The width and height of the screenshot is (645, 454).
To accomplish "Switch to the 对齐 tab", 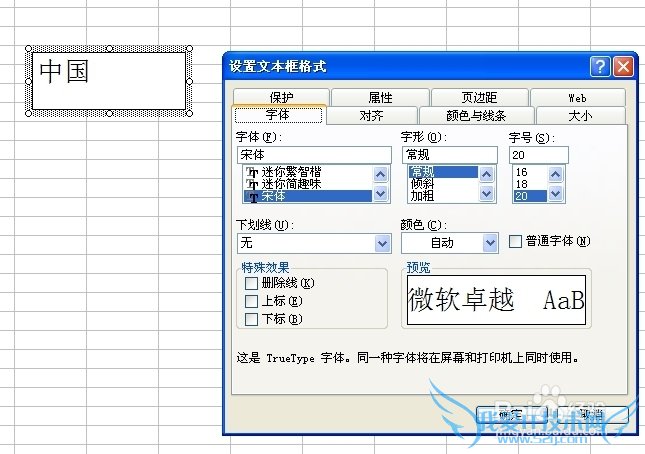I will pos(371,116).
